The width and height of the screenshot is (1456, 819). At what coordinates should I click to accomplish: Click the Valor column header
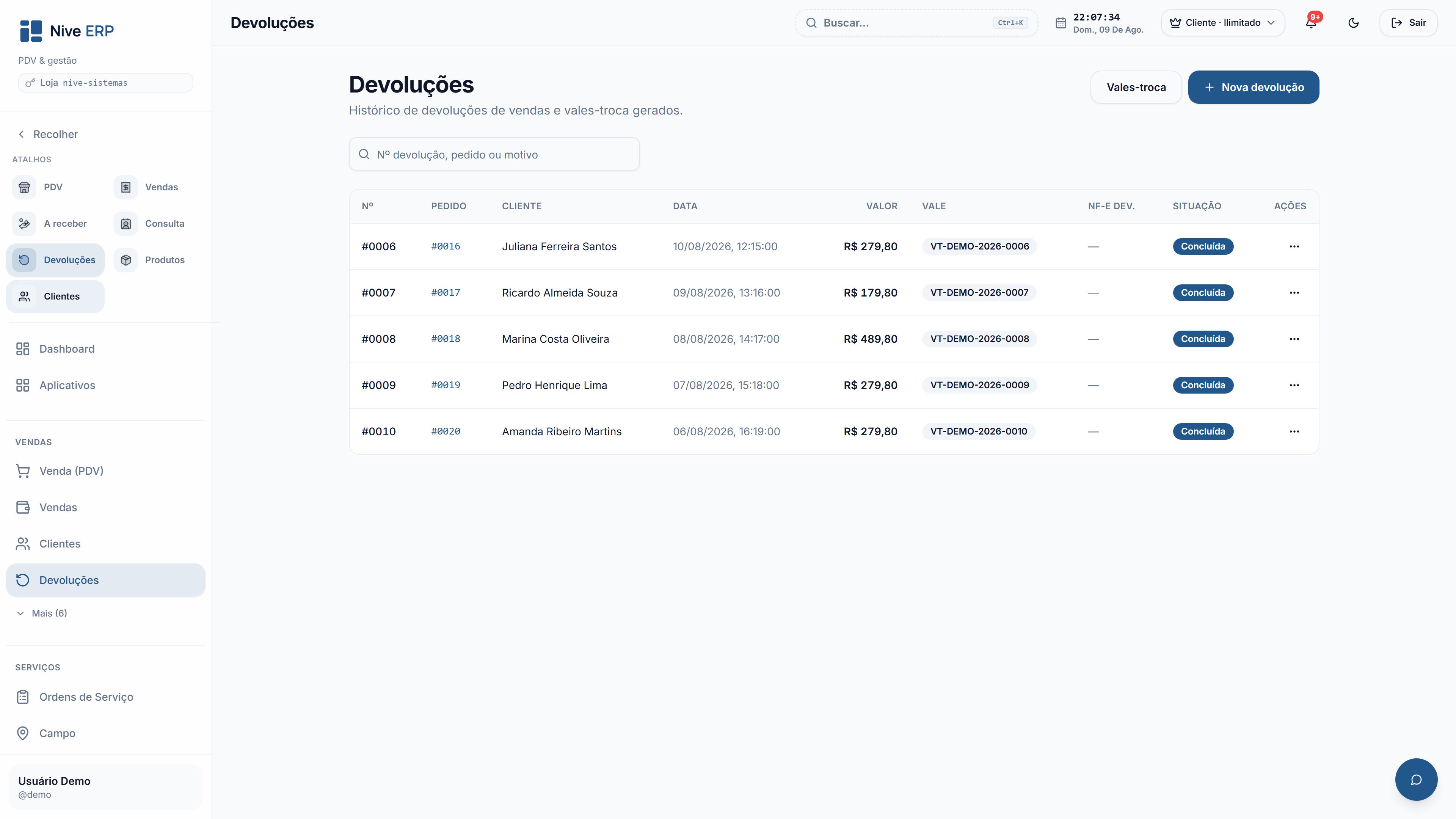882,206
